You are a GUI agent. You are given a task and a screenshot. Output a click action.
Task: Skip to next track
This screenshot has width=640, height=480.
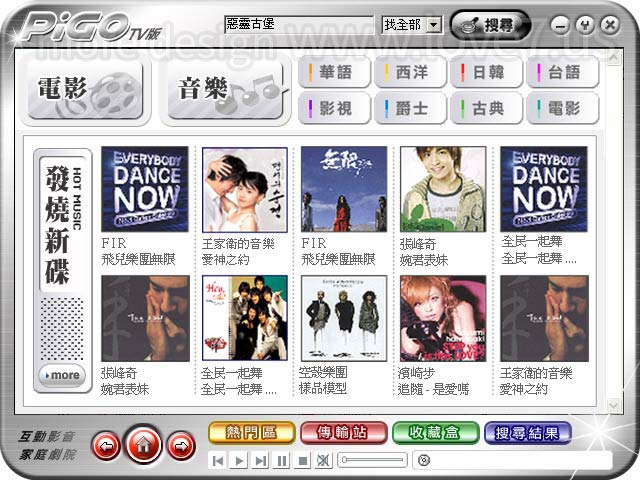260,461
